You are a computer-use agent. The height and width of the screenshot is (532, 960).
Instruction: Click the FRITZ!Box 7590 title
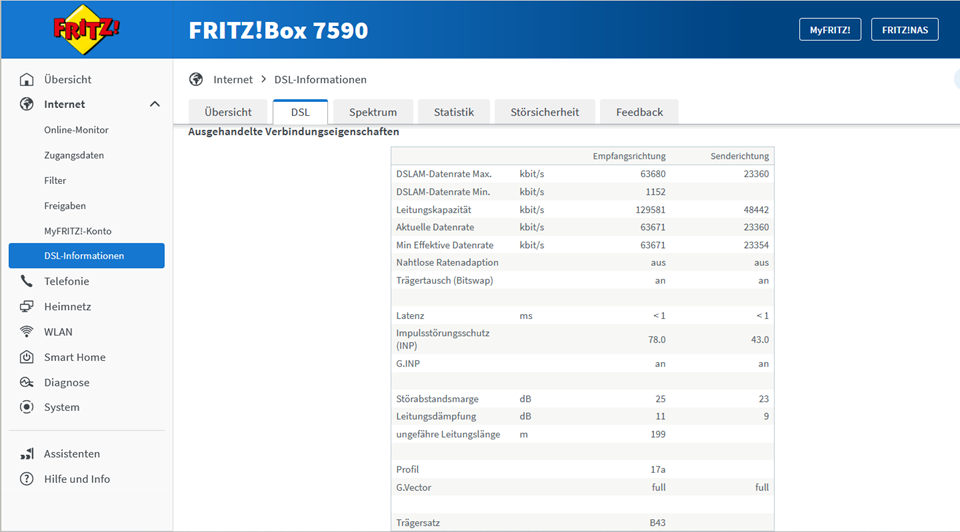pos(278,30)
